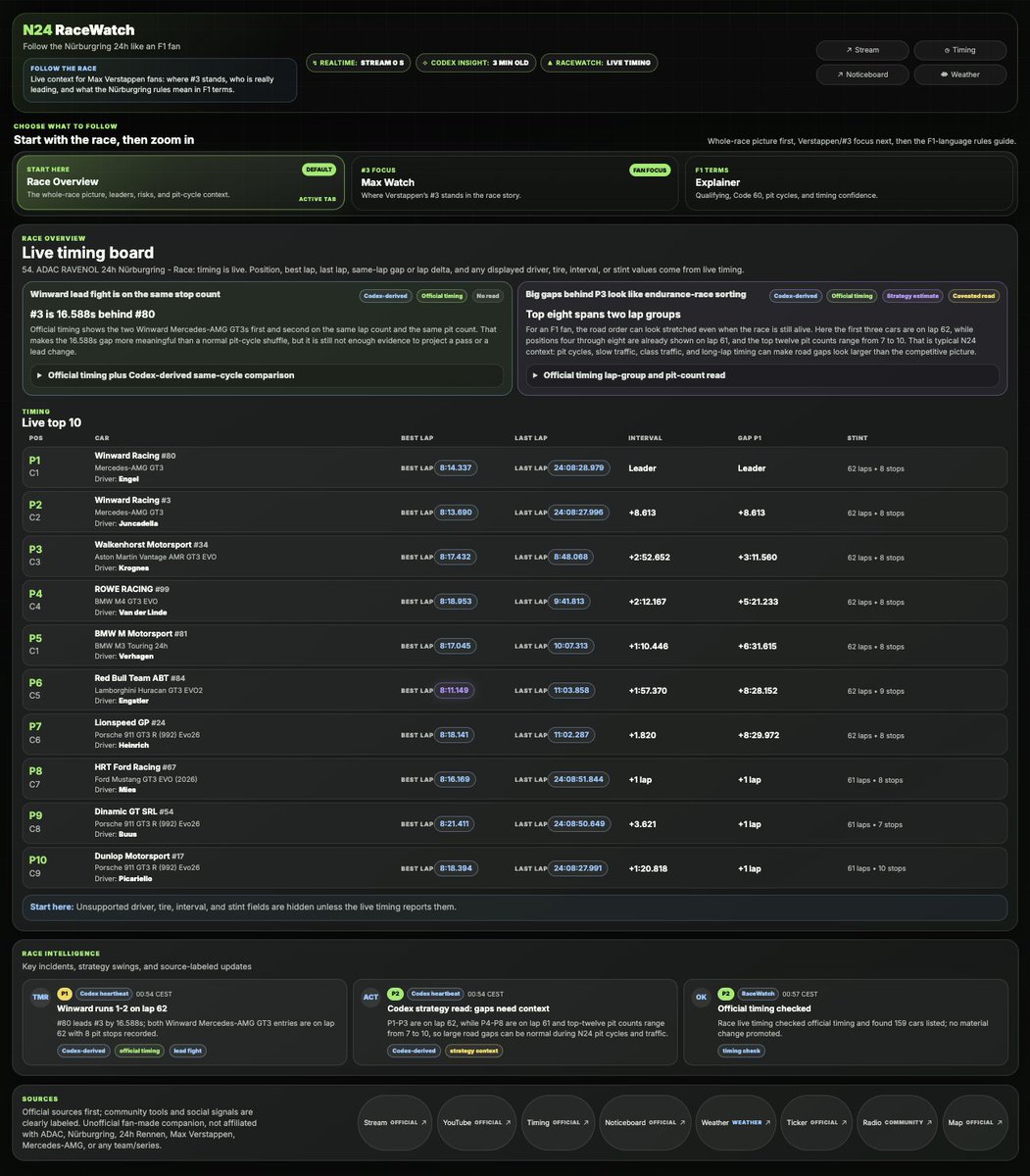This screenshot has height=1176, width=1030.
Task: Click stint text 62 laps • 9 stops
Action: tap(874, 691)
